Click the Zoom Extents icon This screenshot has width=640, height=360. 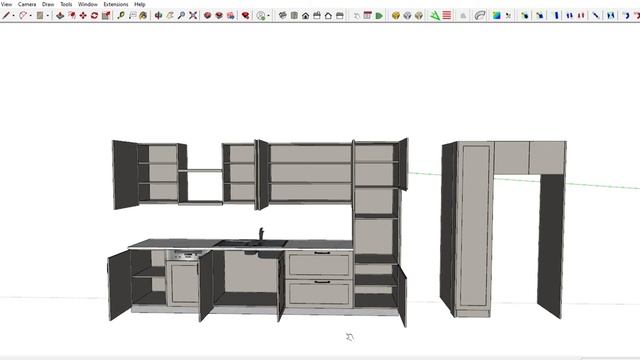(193, 16)
